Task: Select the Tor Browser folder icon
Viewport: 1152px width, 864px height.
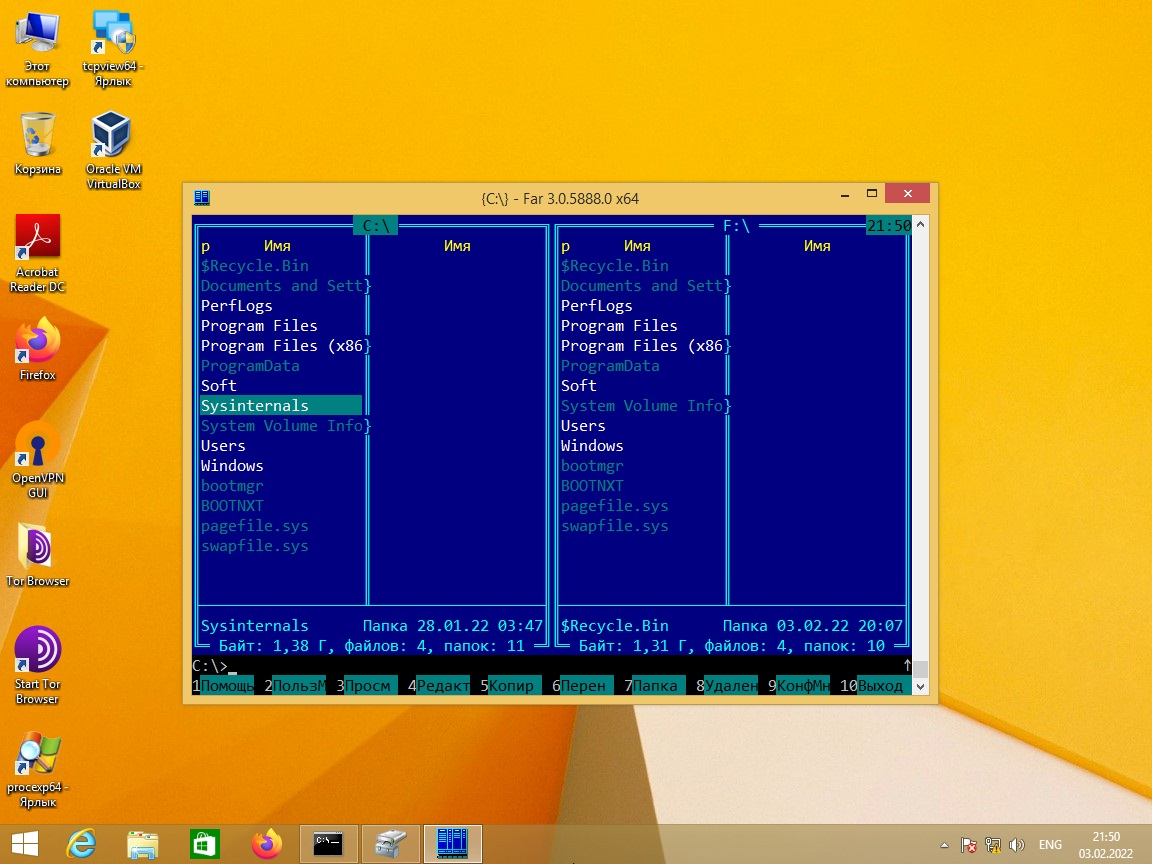Action: 37,555
